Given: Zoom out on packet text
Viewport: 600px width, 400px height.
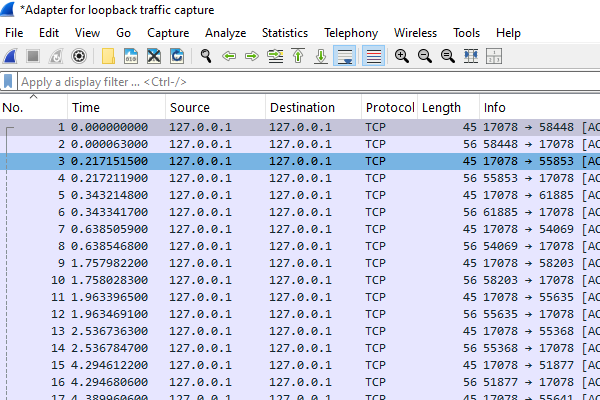Looking at the screenshot, I should 425,56.
